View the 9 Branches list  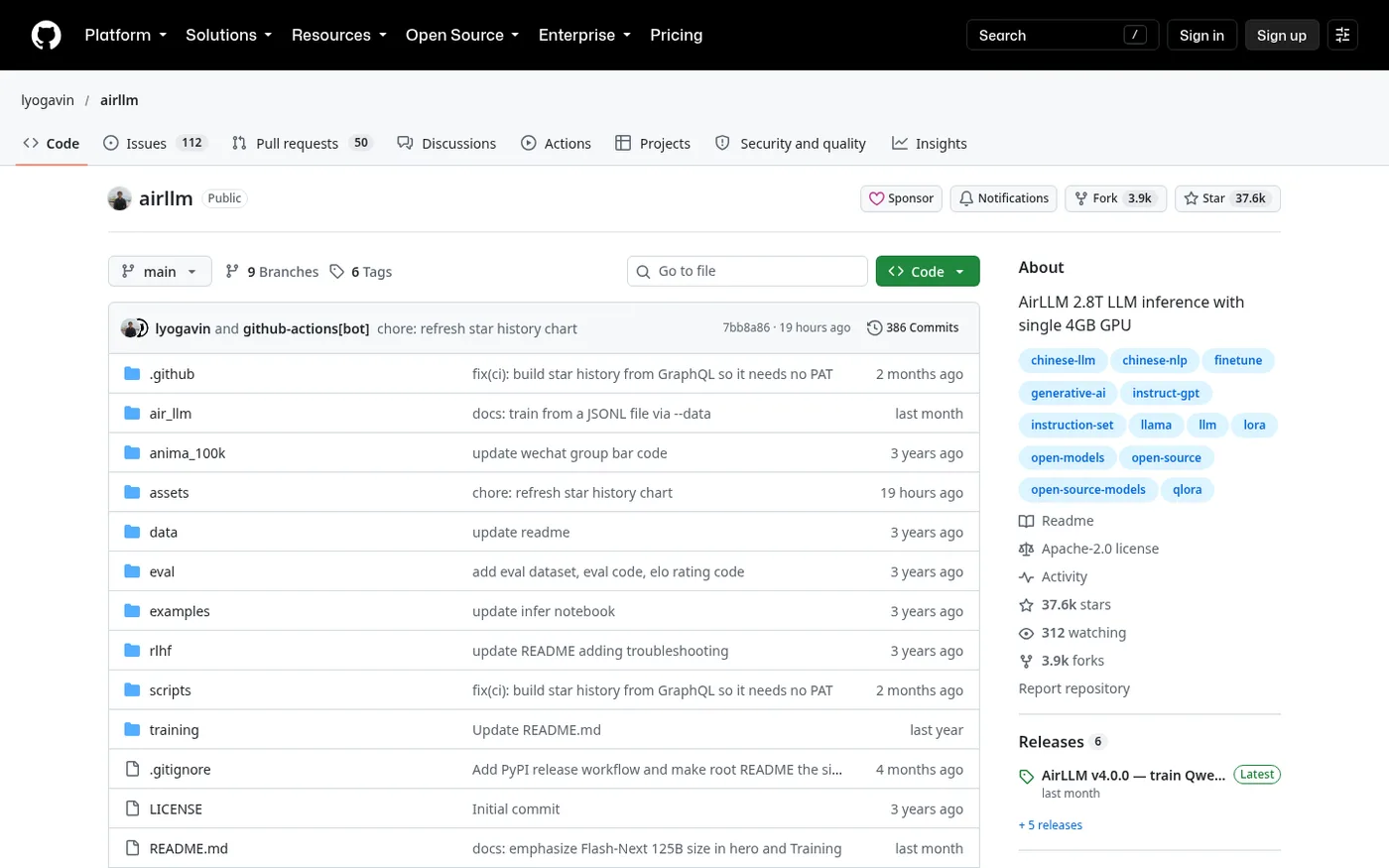pos(272,272)
